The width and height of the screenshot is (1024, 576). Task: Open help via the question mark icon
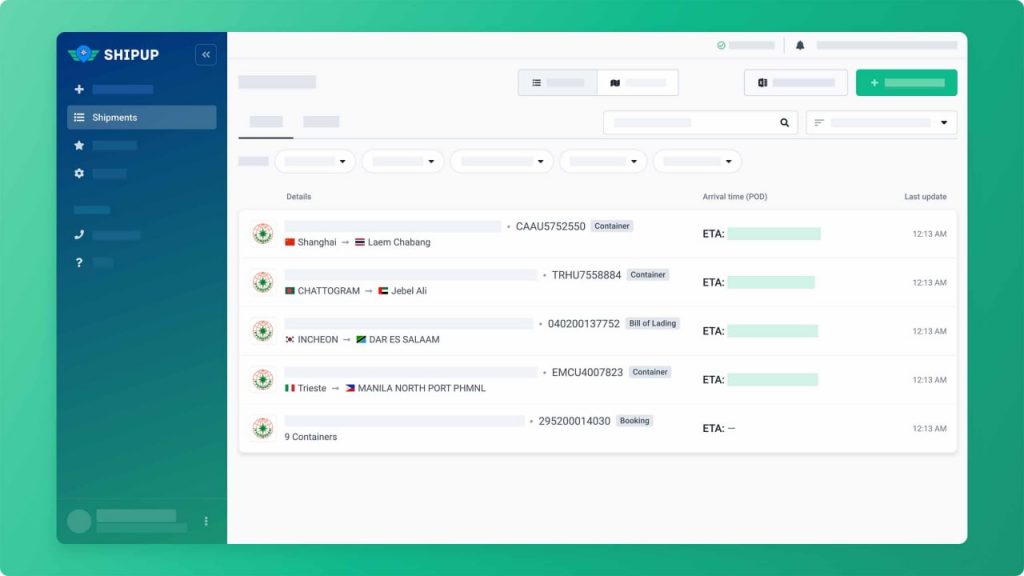78,262
